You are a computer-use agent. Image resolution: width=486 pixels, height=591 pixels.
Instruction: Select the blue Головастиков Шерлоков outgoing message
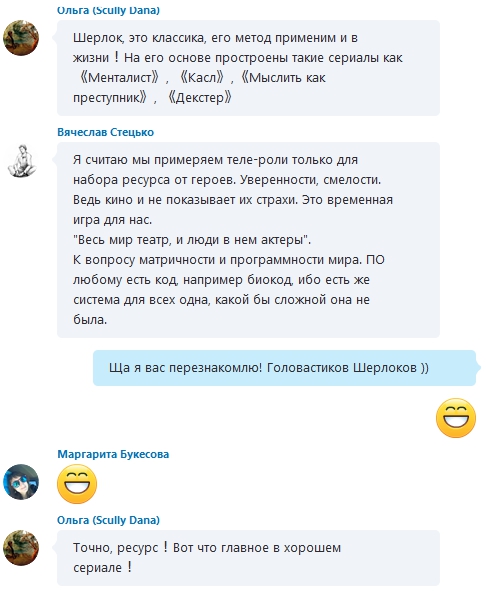284,368
